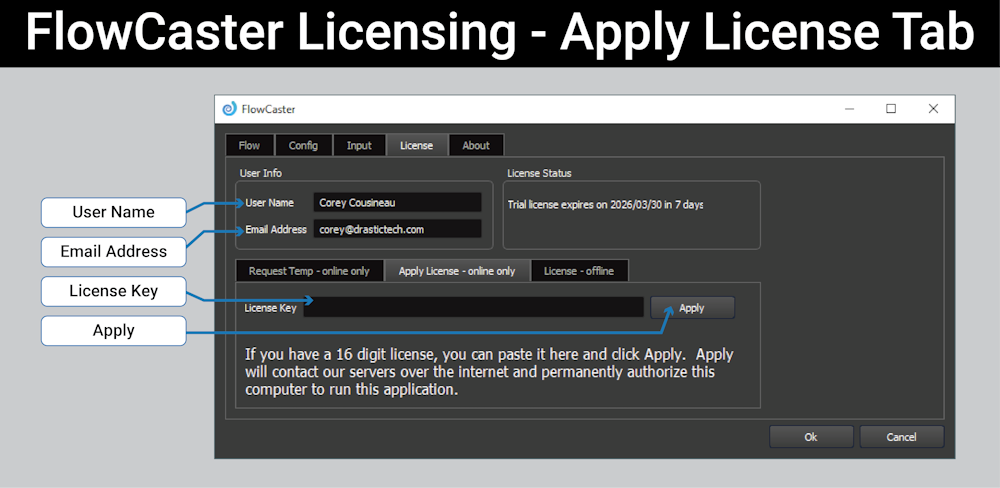1000x488 pixels.
Task: Focus the empty License Key field
Action: (x=473, y=307)
